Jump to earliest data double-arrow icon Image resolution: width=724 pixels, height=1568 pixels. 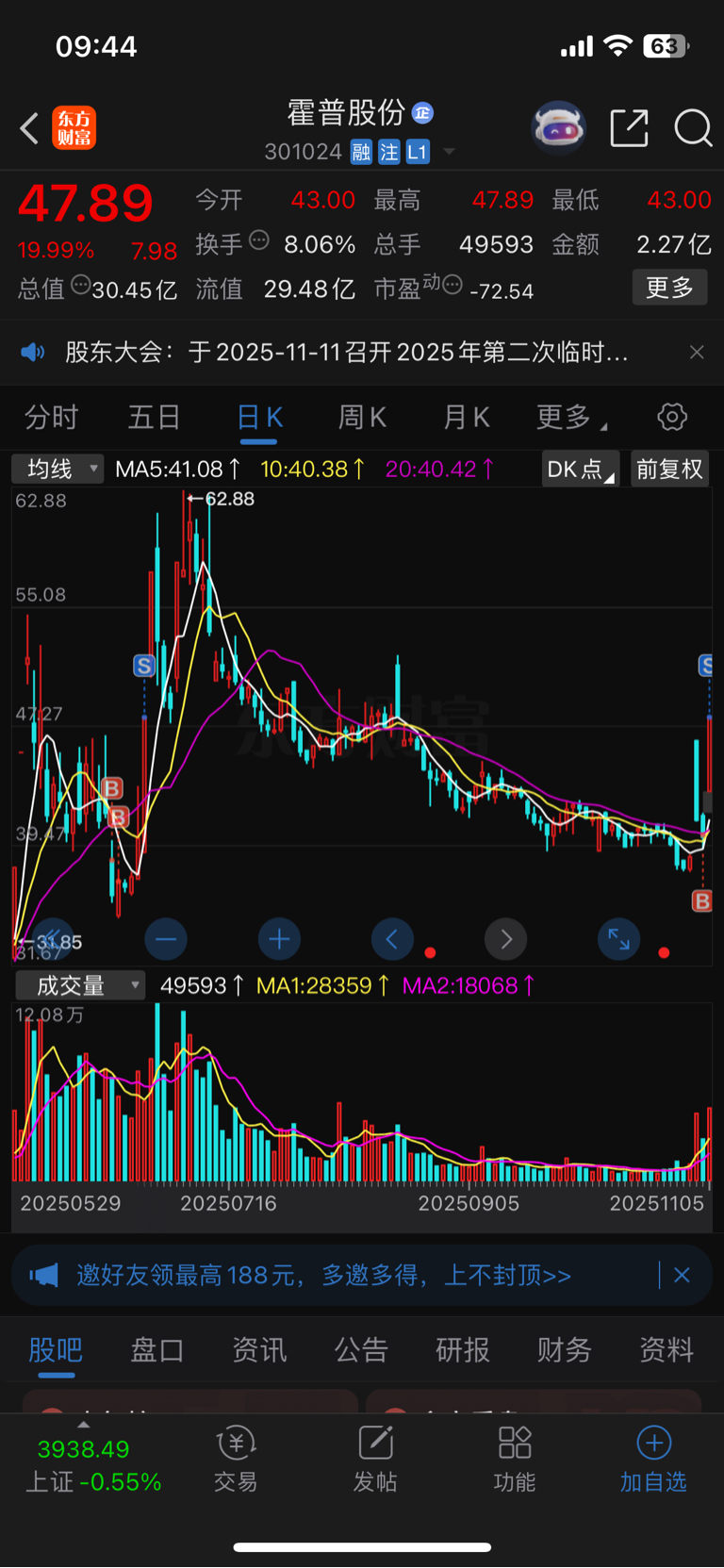coord(53,939)
